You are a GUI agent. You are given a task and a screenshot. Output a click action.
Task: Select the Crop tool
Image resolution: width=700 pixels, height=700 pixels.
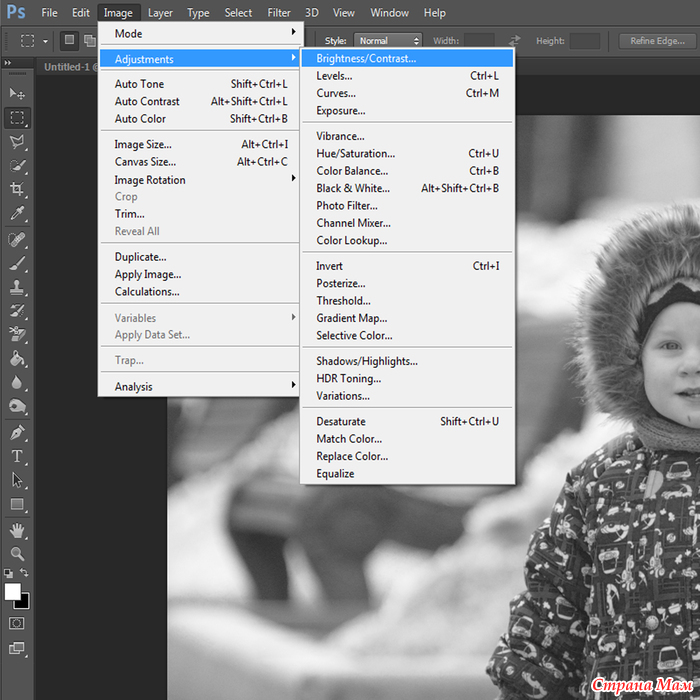tap(17, 189)
